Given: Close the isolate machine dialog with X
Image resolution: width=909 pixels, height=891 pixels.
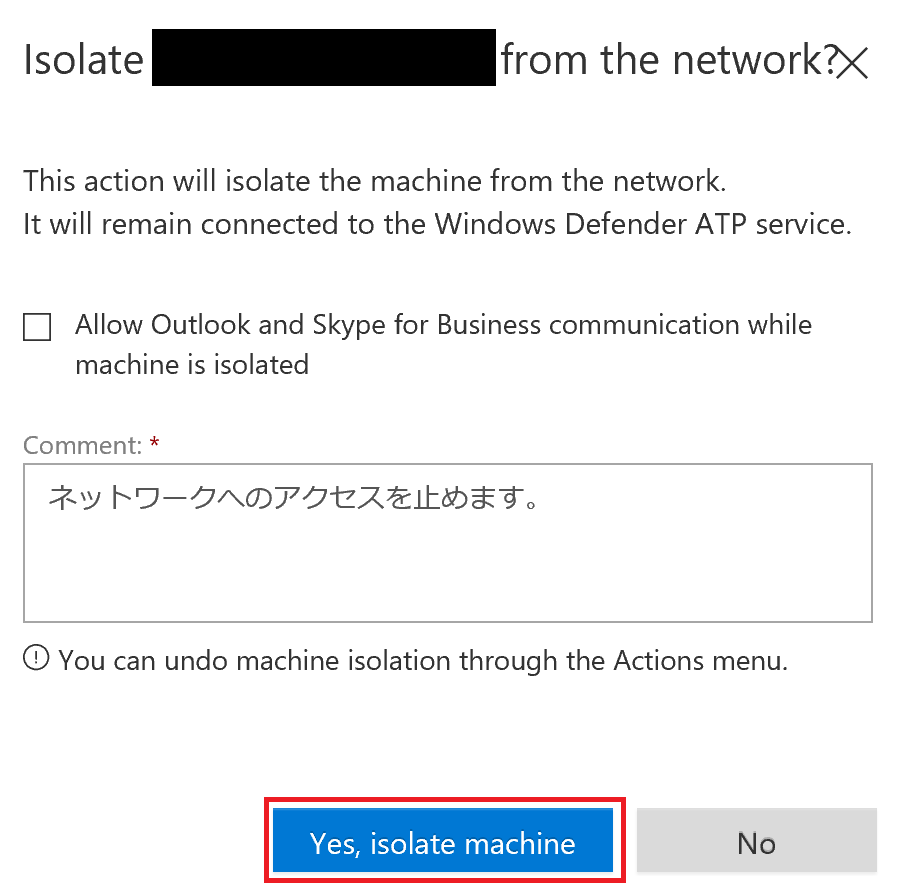Looking at the screenshot, I should [x=852, y=62].
